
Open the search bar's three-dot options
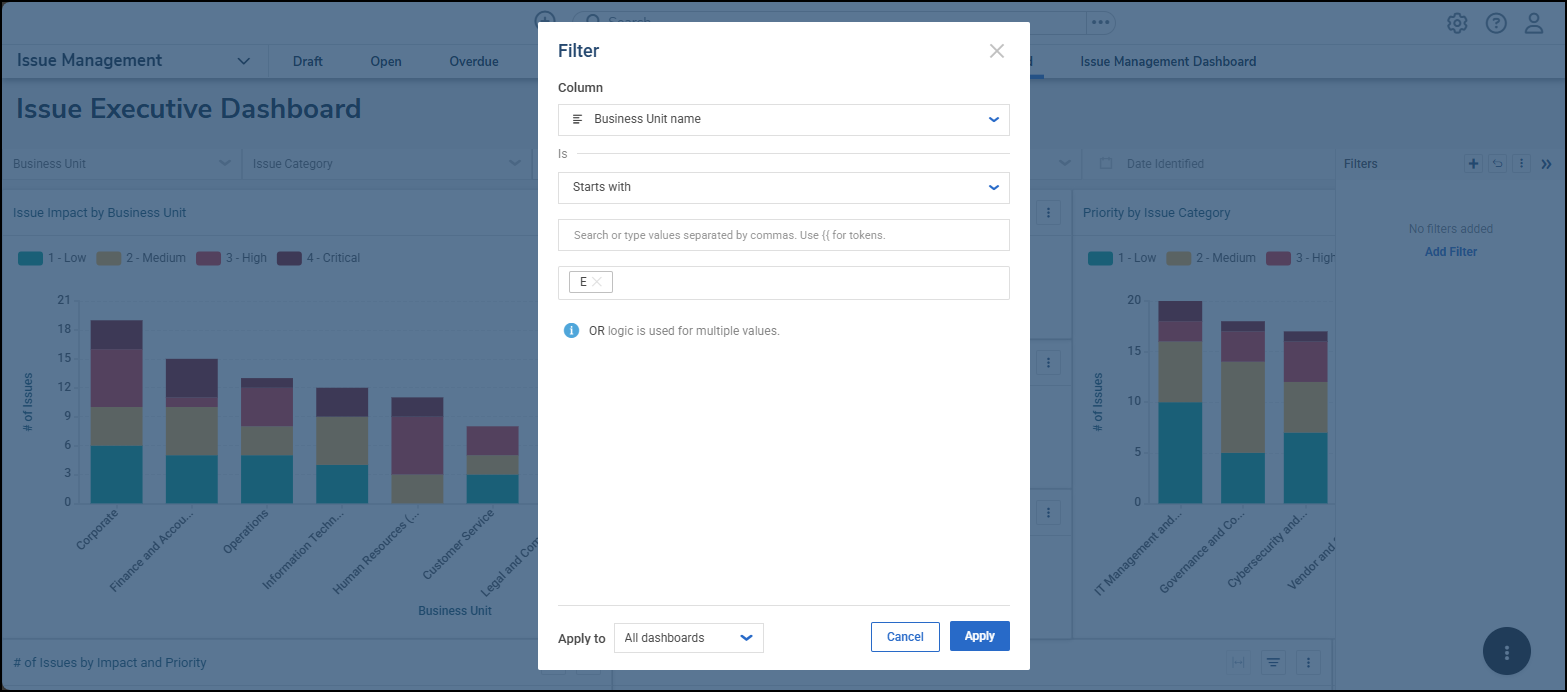click(x=1100, y=22)
